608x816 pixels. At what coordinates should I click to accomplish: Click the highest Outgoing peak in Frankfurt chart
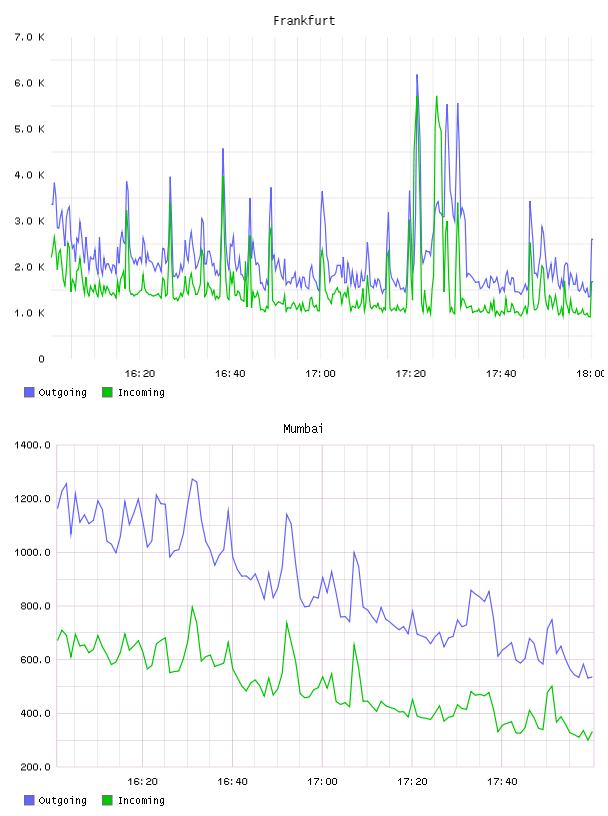pos(417,75)
